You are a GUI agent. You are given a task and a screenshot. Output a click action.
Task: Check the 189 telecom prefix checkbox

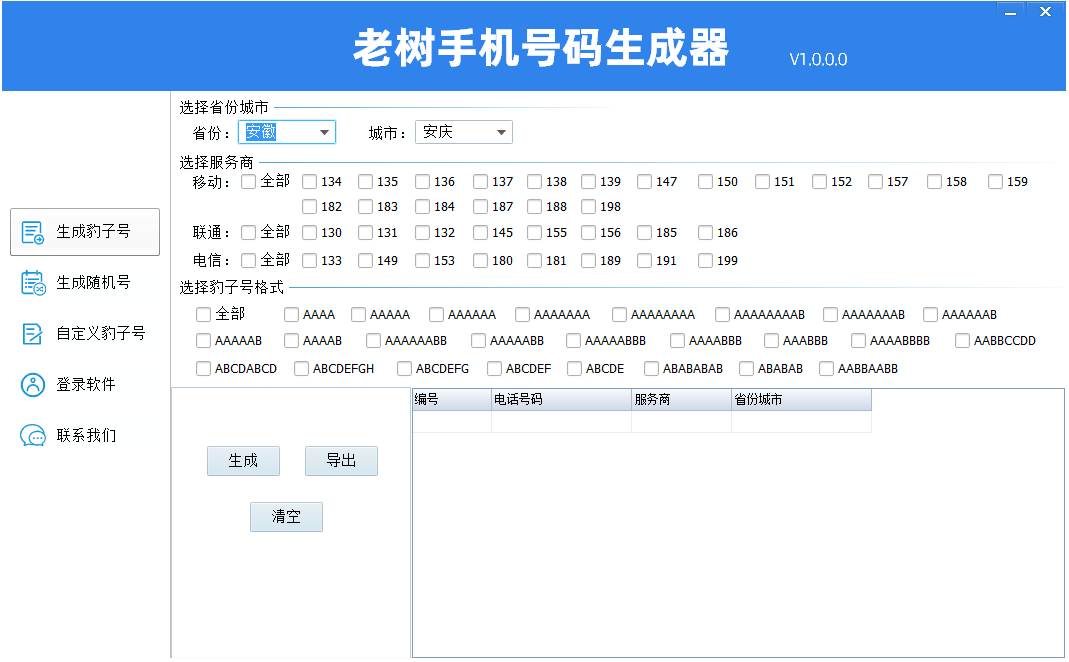(x=588, y=261)
